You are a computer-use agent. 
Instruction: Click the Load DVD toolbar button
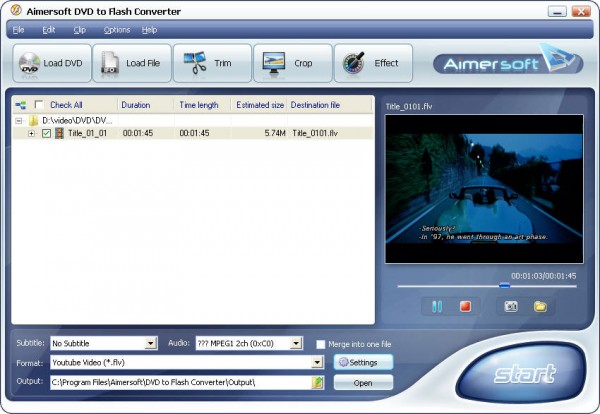52,63
